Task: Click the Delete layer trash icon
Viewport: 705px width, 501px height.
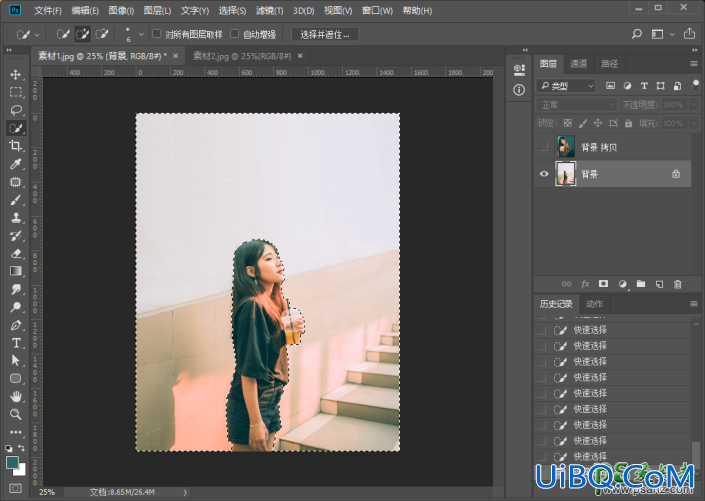Action: point(678,284)
